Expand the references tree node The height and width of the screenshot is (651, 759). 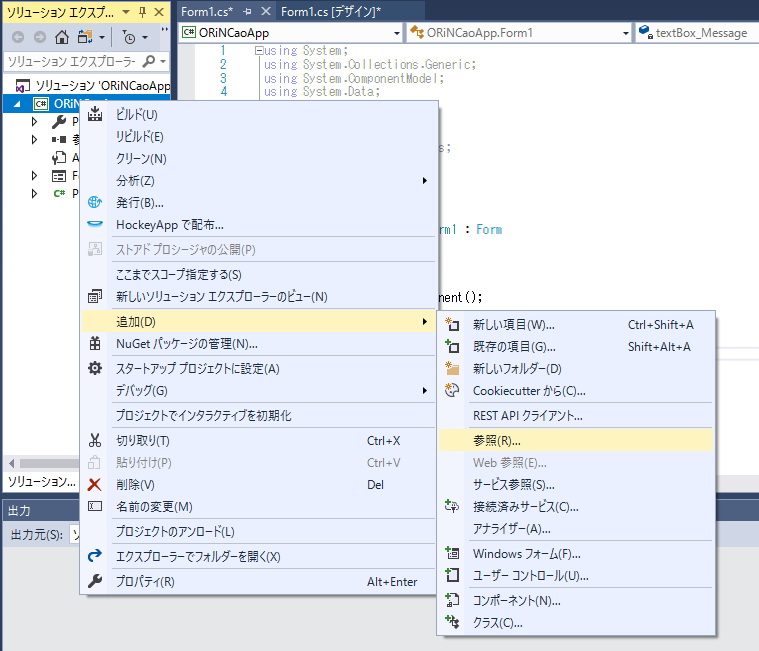pyautogui.click(x=34, y=139)
